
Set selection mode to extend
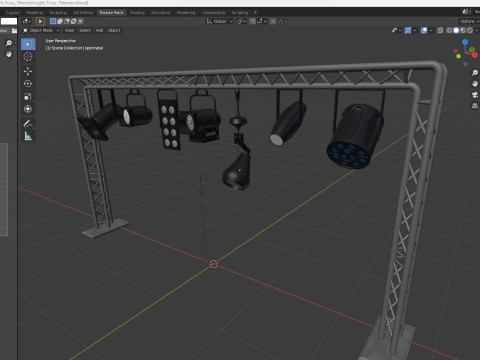(60, 21)
